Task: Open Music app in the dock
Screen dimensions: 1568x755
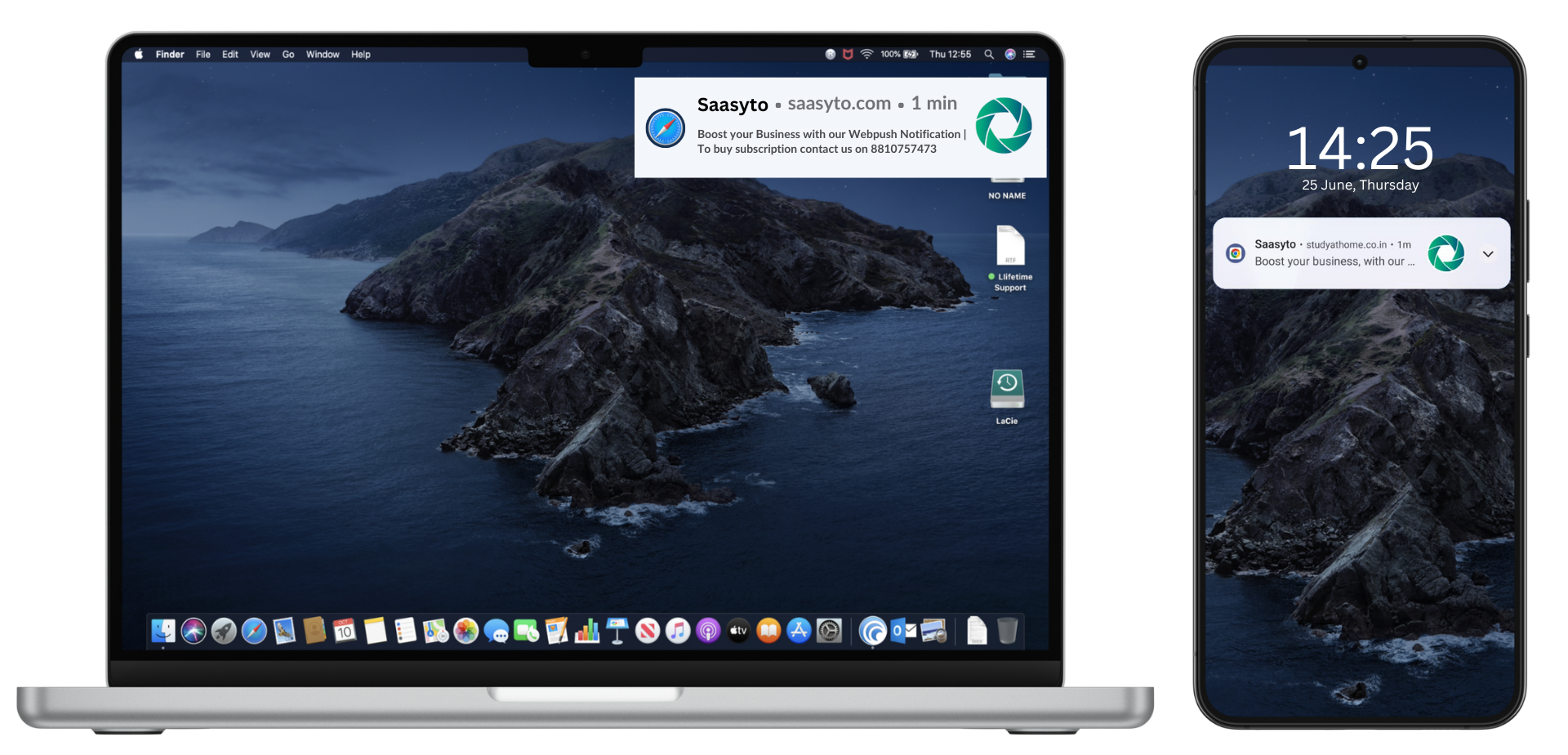Action: pyautogui.click(x=678, y=631)
